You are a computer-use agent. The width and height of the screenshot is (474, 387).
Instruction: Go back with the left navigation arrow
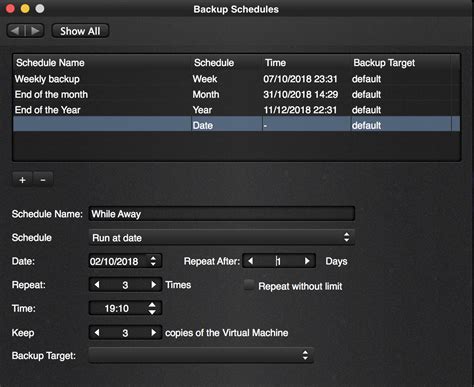(x=16, y=31)
